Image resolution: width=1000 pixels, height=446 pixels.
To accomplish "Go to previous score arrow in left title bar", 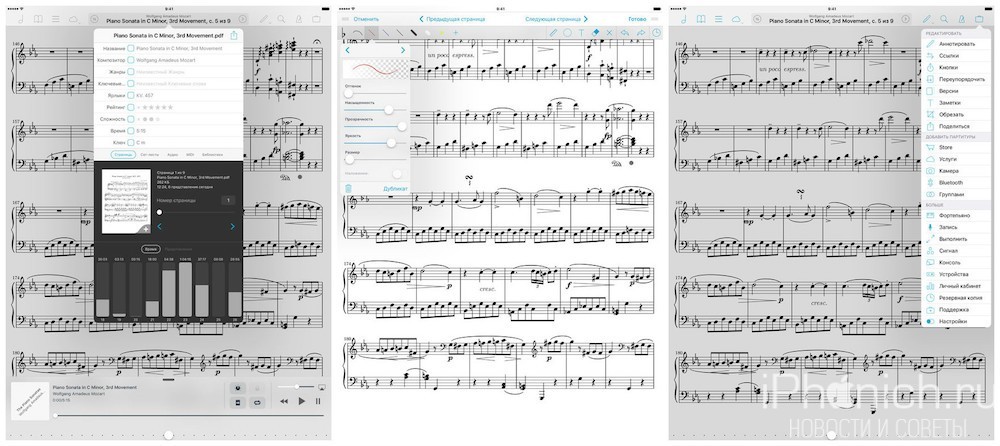I will (x=94, y=19).
